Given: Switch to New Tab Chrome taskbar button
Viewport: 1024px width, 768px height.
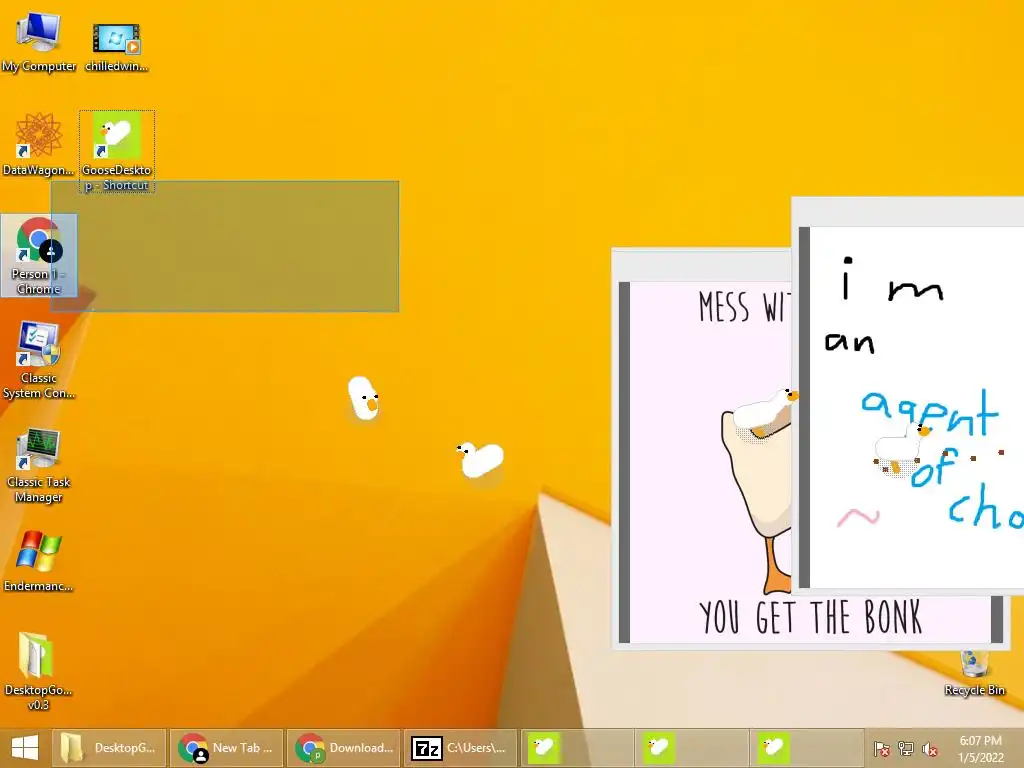Looking at the screenshot, I should (226, 748).
